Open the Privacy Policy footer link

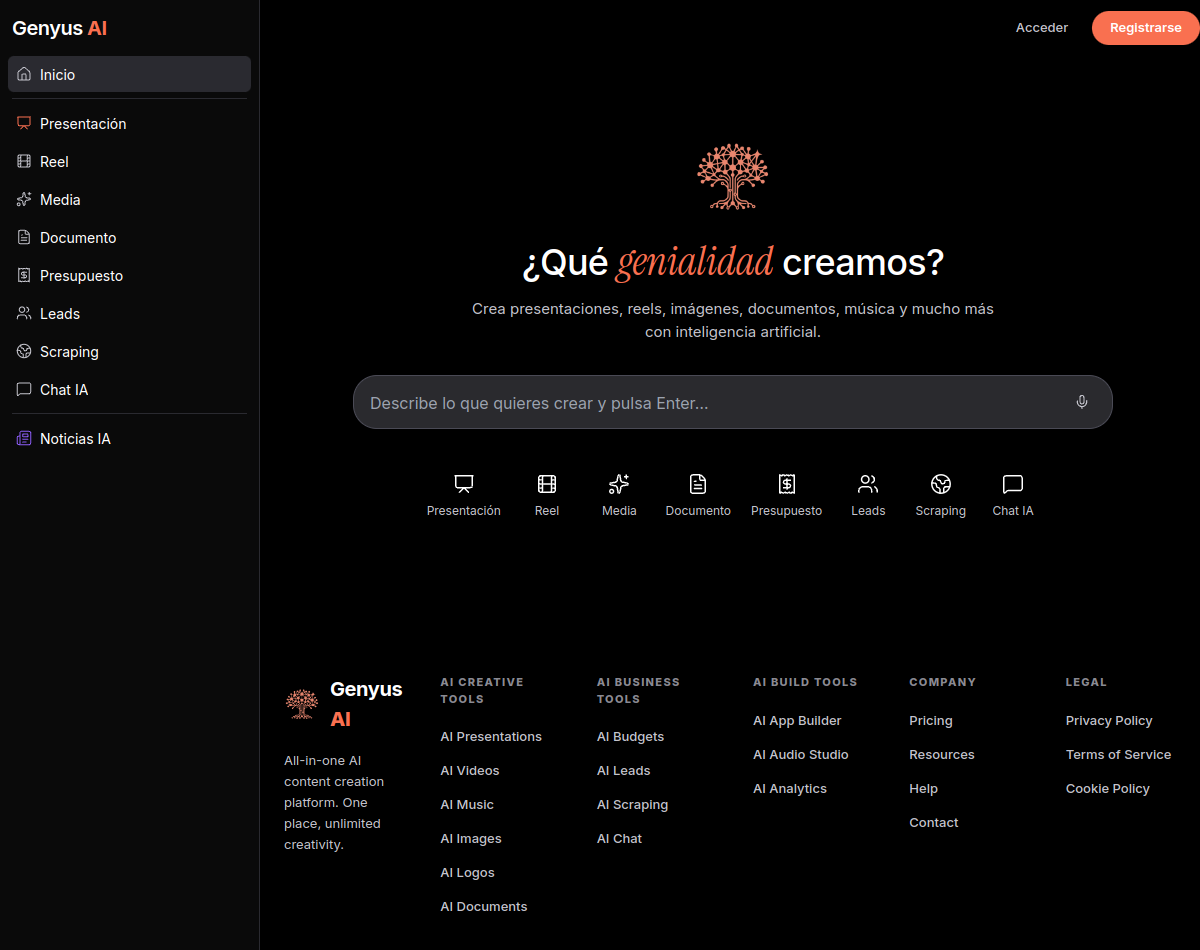[x=1109, y=721]
